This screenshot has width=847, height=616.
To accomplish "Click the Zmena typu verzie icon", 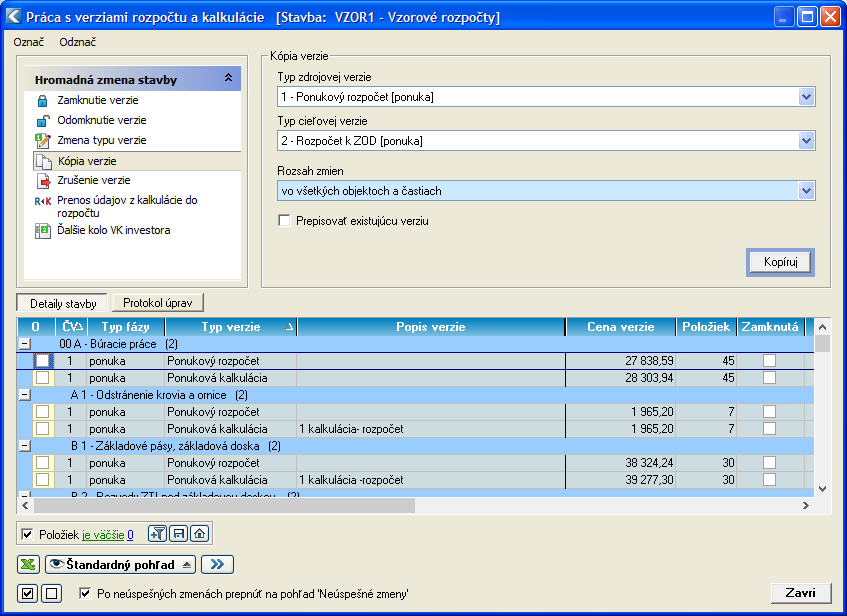I will (42, 140).
